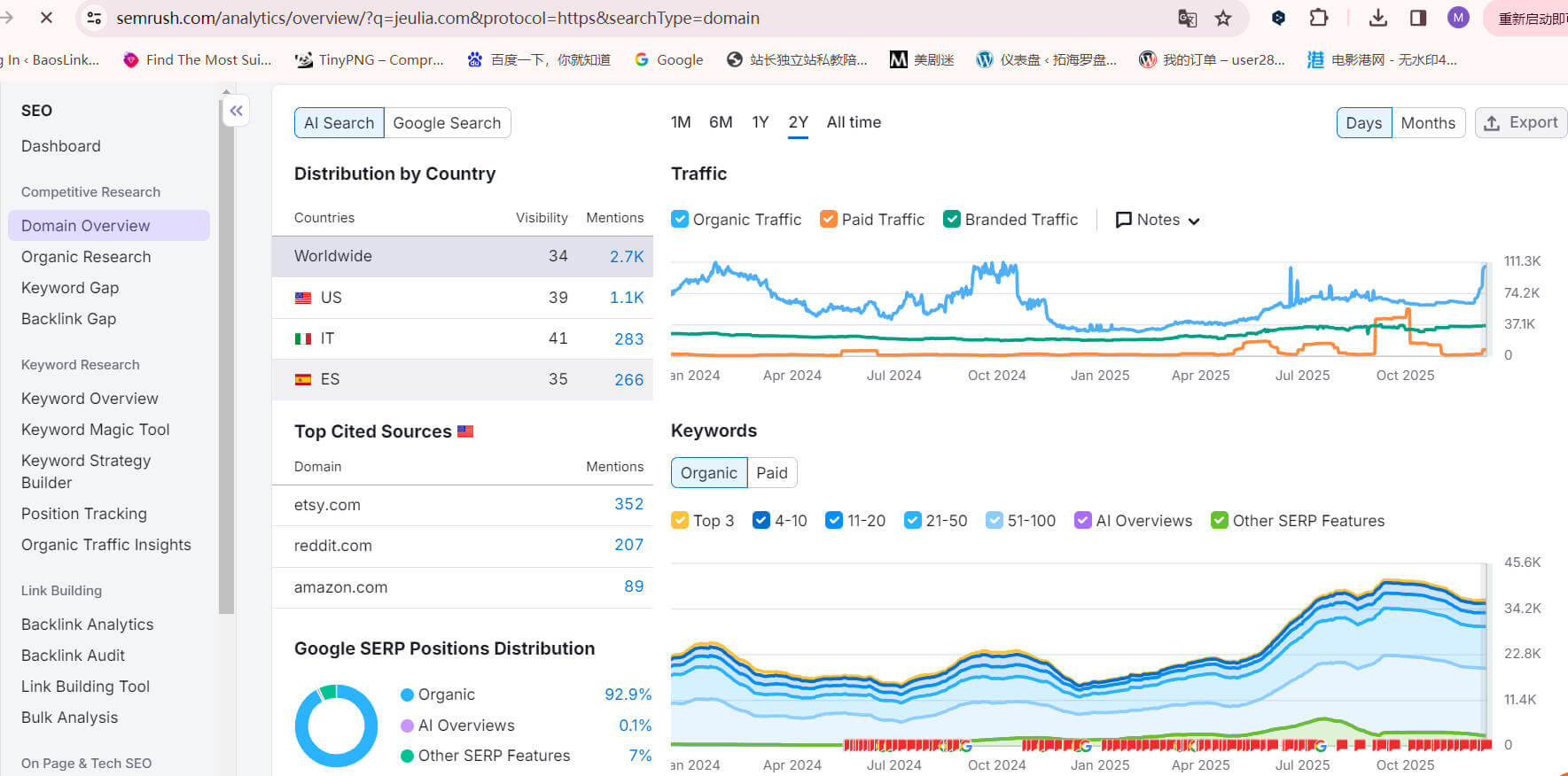This screenshot has width=1568, height=776.
Task: Click the Export button
Action: [1521, 122]
